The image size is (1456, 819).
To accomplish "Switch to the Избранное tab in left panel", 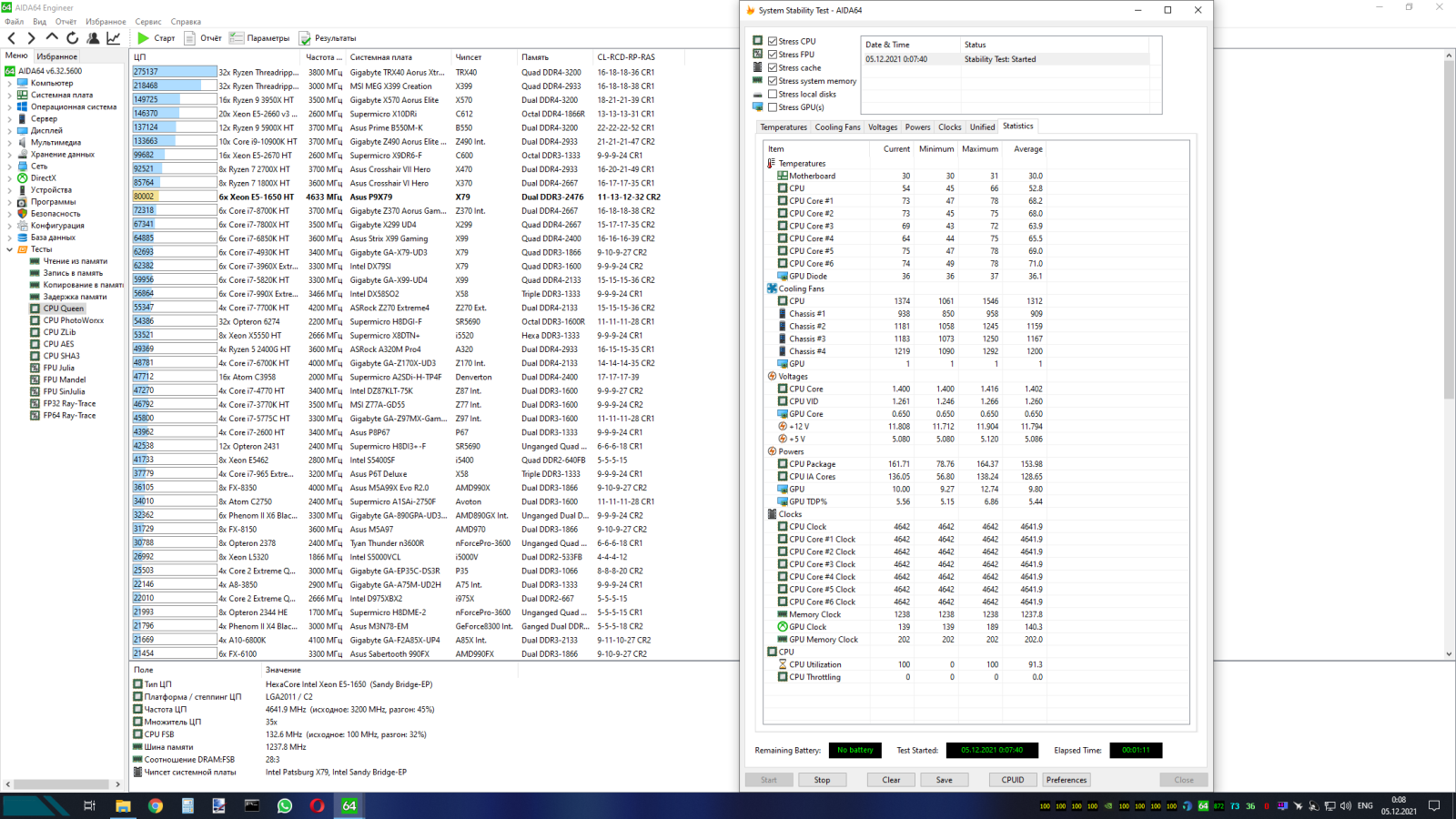I will (57, 56).
